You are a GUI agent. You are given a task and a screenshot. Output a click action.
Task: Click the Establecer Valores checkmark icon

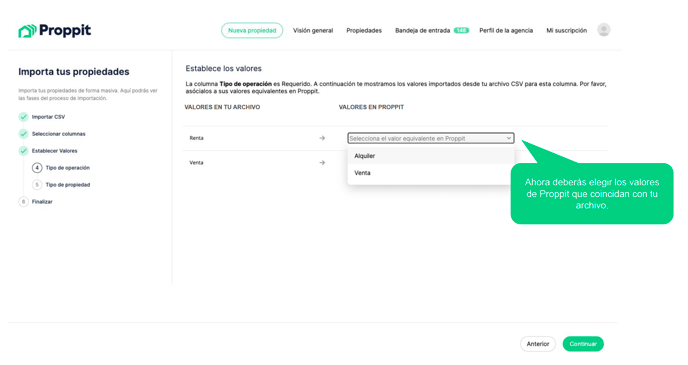[x=23, y=151]
